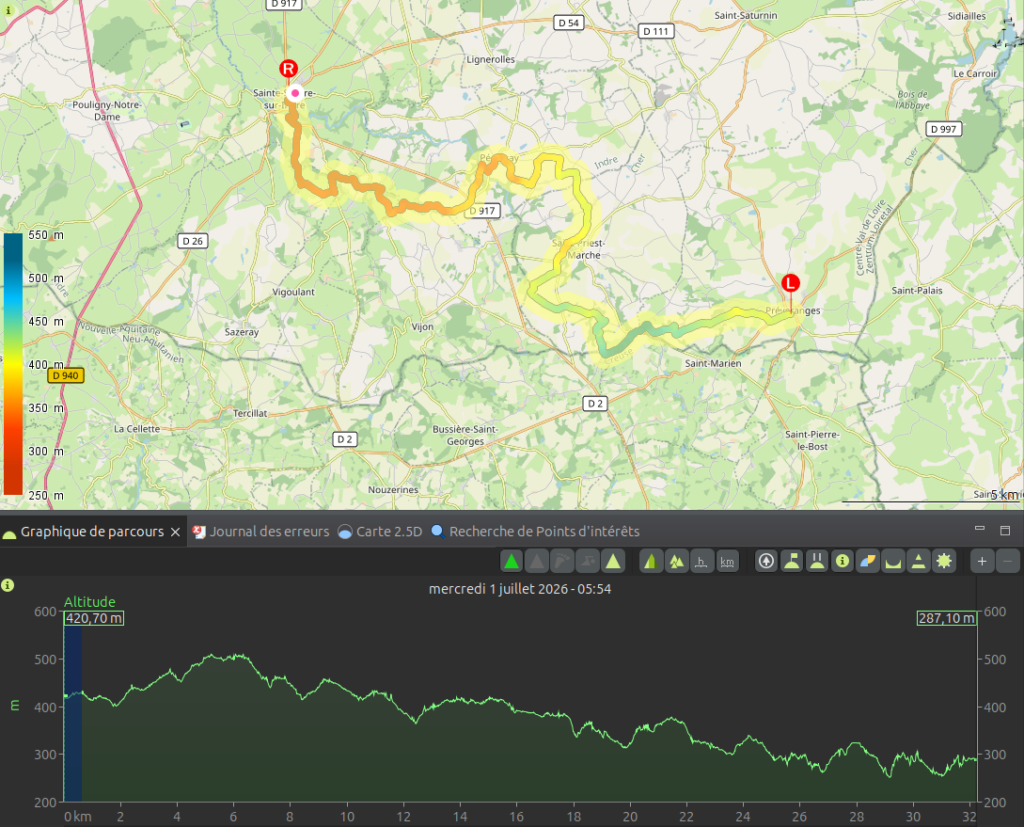Click the altitude color gradient legend bar

click(13, 364)
